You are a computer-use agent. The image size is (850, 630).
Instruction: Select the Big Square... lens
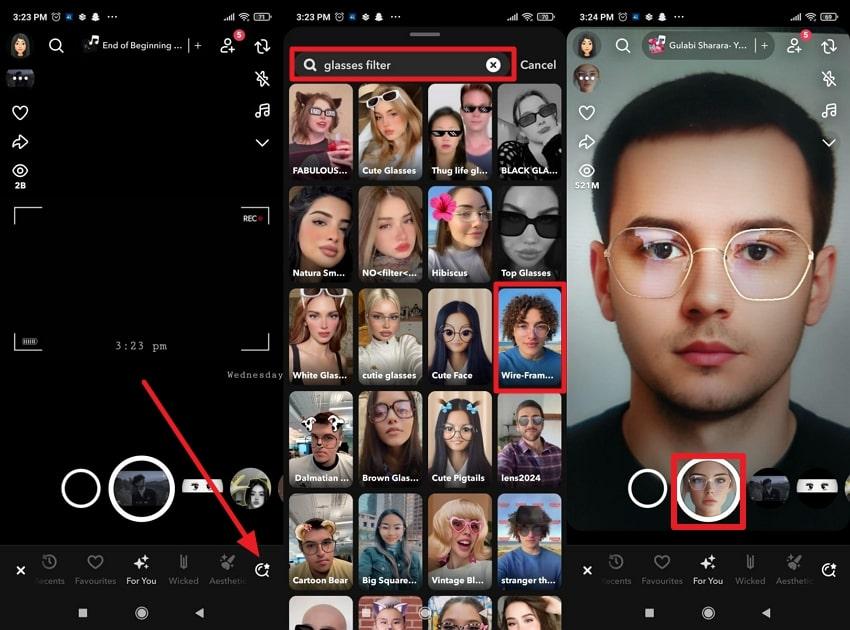point(390,541)
